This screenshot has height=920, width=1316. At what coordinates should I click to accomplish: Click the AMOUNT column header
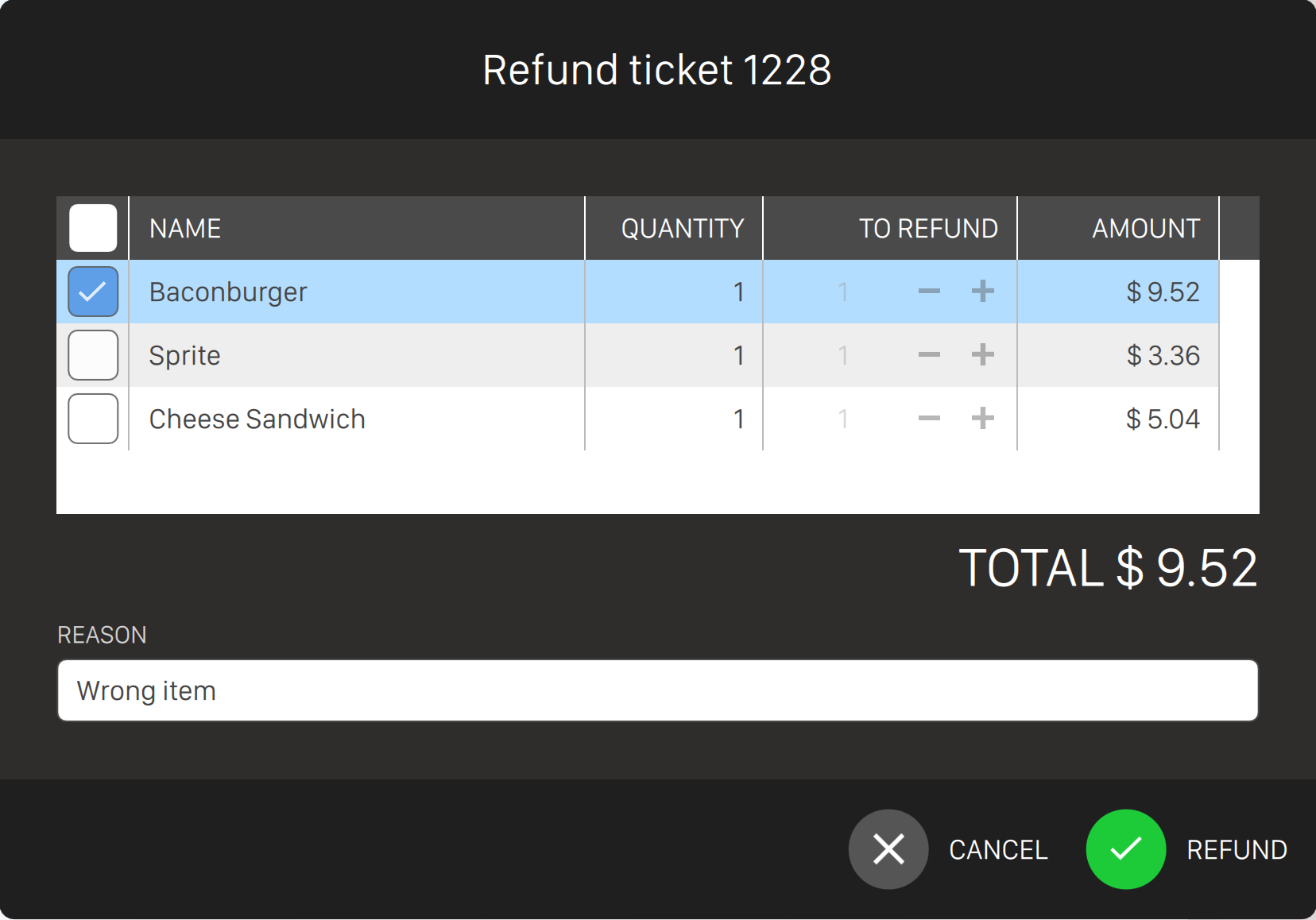coord(1145,229)
